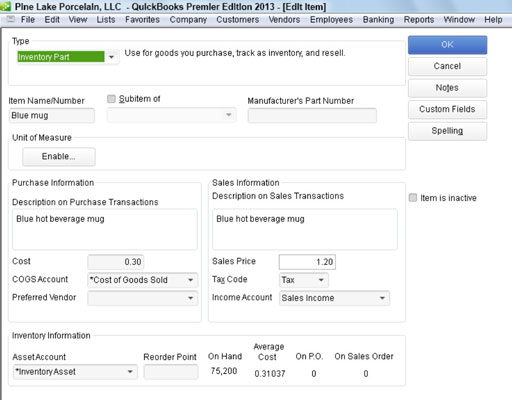
Task: Check the Subitem of checkbox
Action: (x=111, y=99)
